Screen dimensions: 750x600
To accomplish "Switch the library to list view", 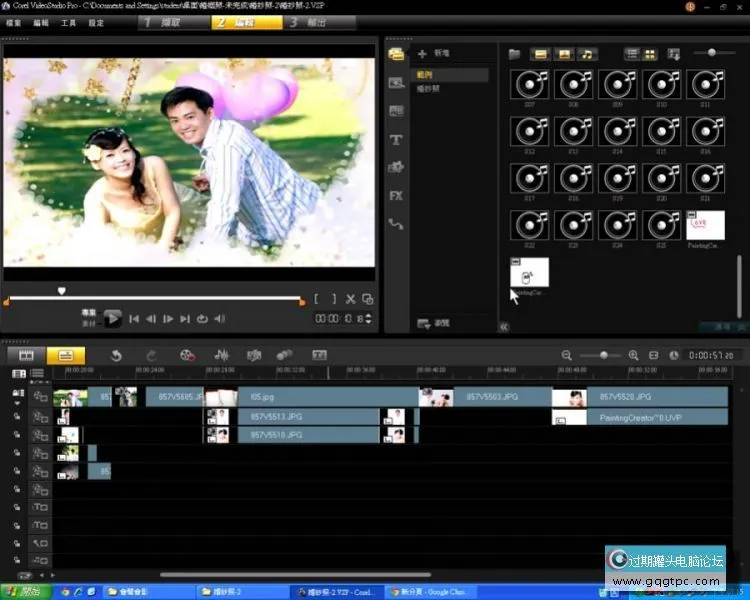I will point(631,53).
